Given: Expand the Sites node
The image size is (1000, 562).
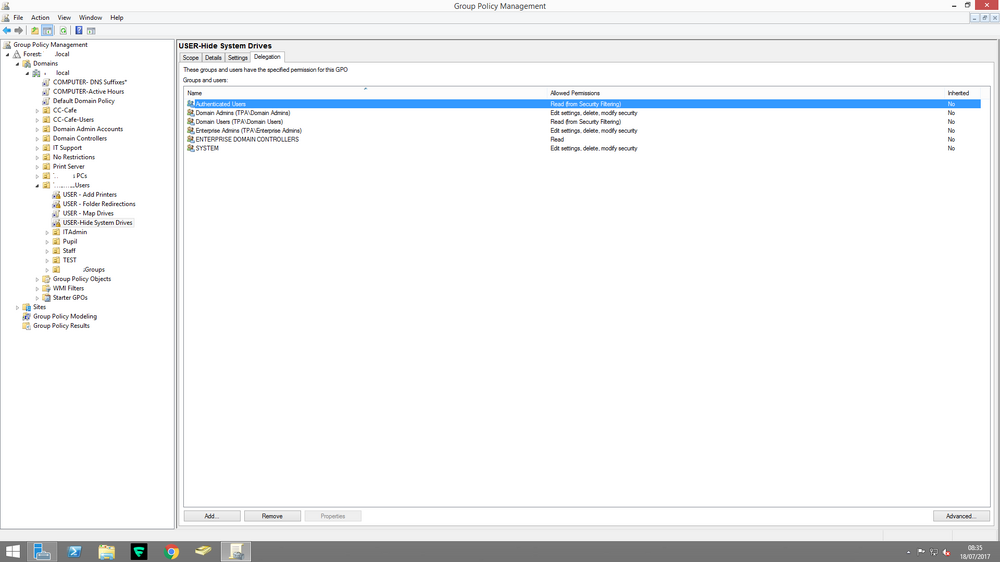Looking at the screenshot, I should pyautogui.click(x=17, y=307).
